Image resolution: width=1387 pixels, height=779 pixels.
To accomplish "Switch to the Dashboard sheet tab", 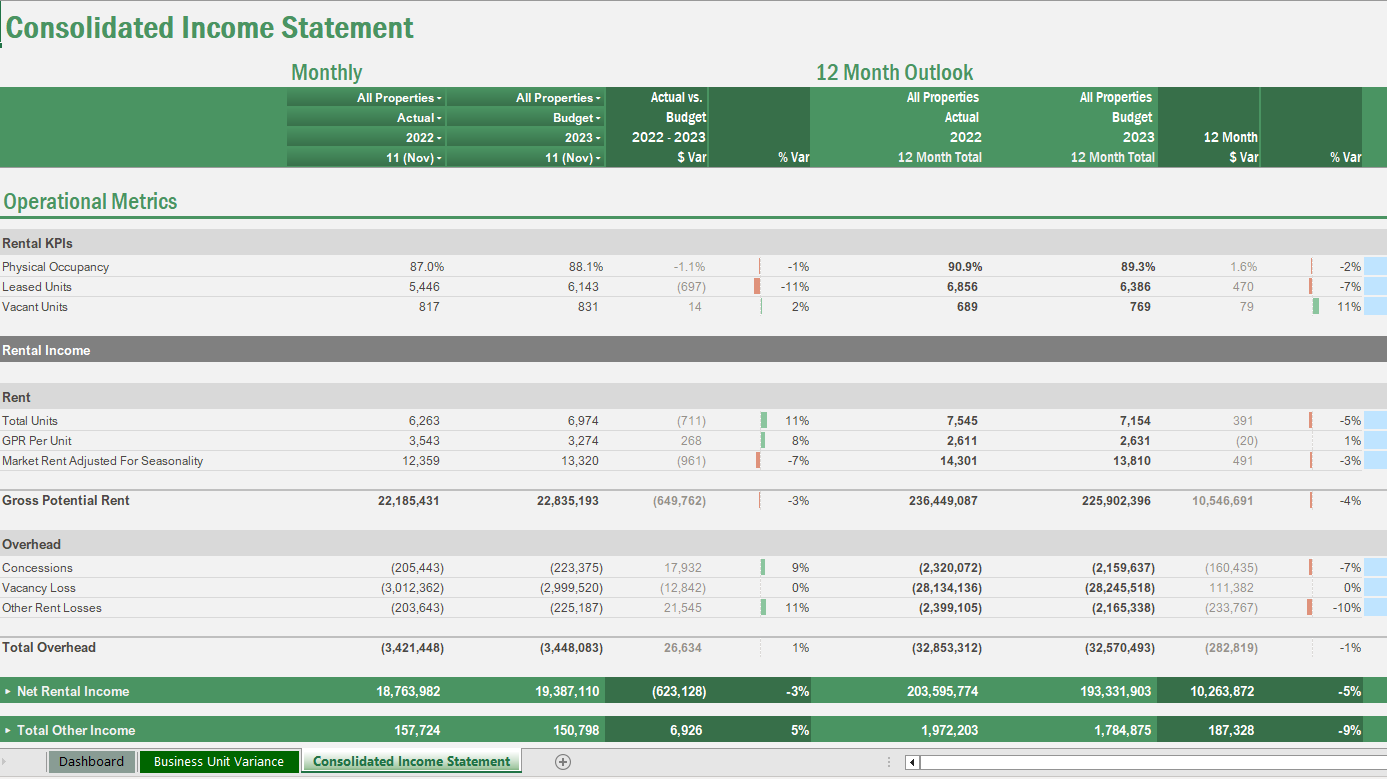I will 91,761.
